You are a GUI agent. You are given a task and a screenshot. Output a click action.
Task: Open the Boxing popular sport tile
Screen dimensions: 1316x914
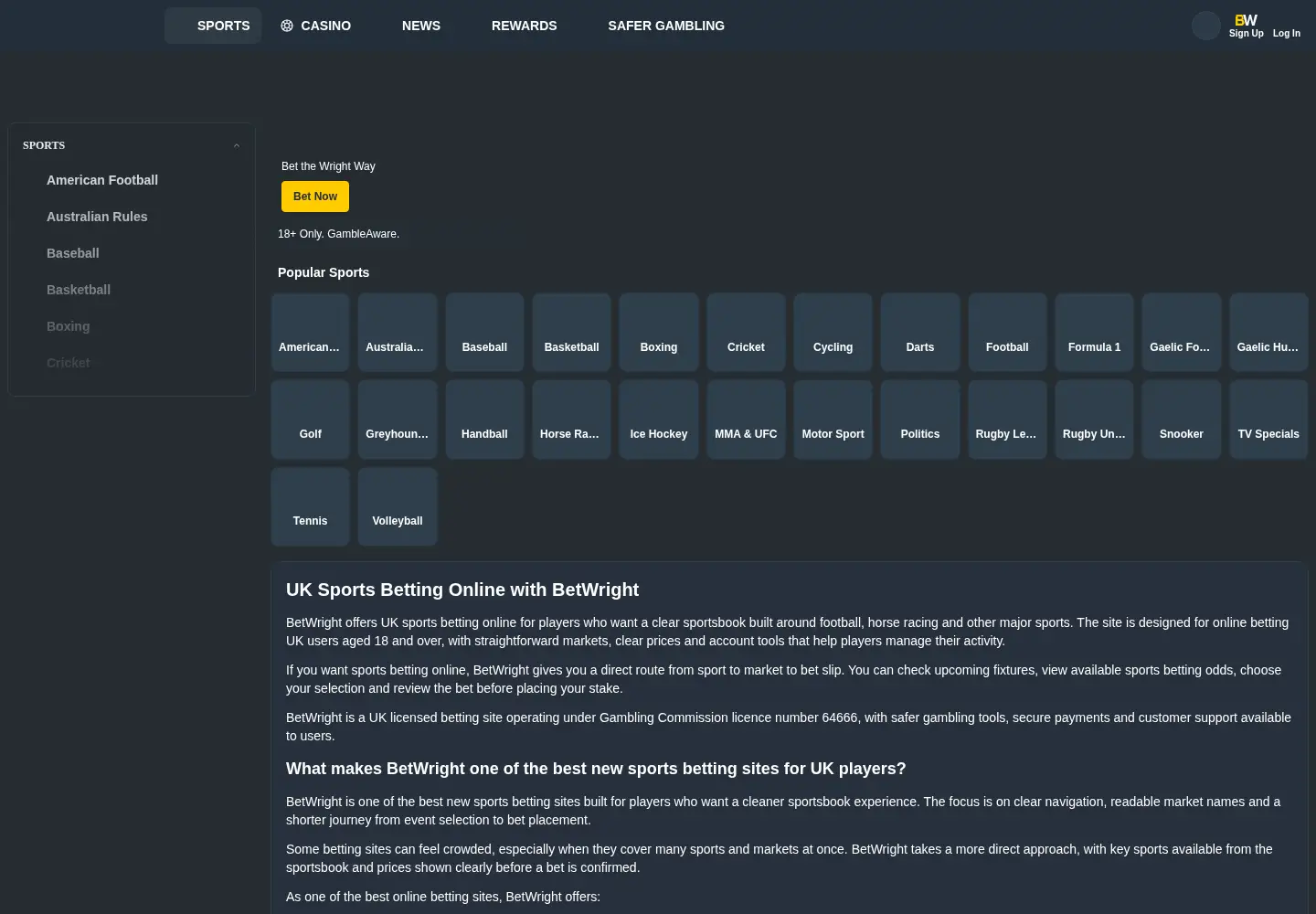tap(659, 332)
